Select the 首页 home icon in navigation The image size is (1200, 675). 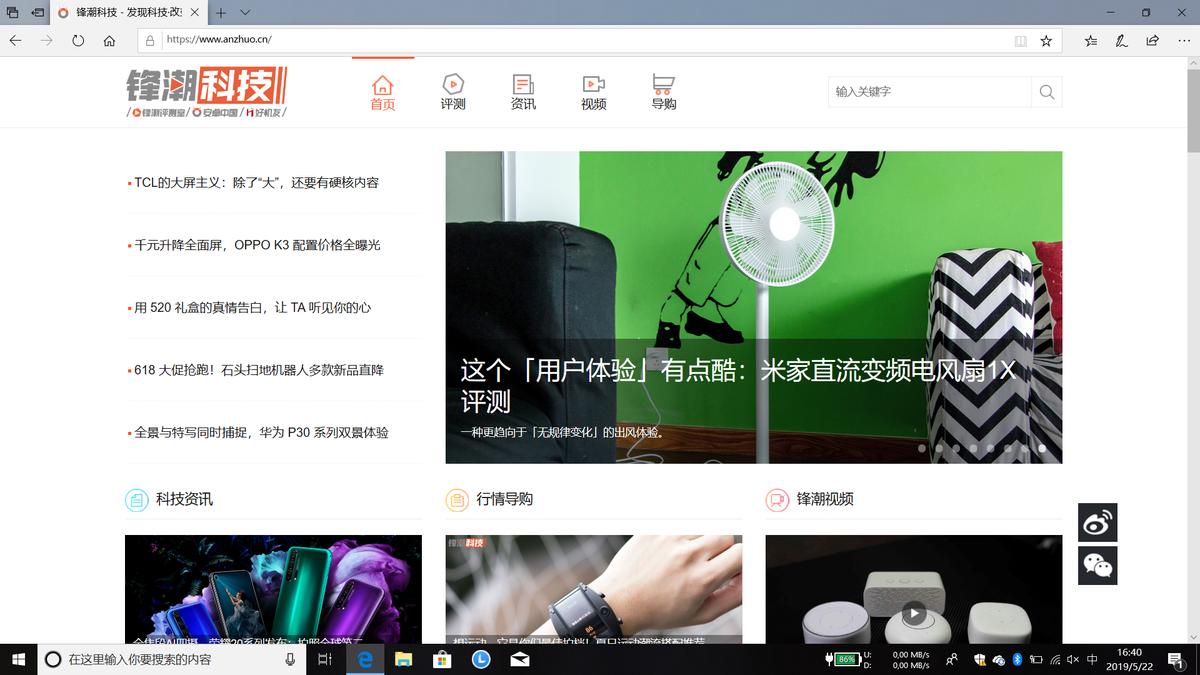click(383, 85)
